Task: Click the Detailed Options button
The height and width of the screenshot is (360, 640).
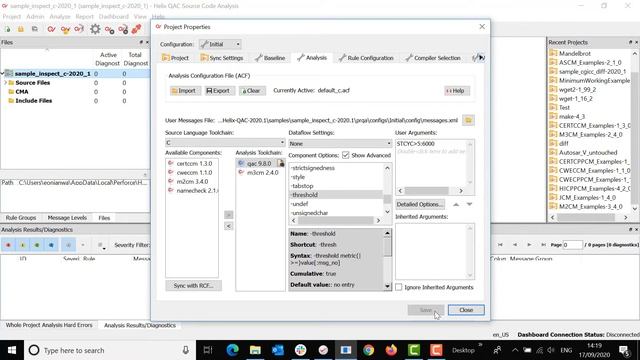Action: click(420, 204)
